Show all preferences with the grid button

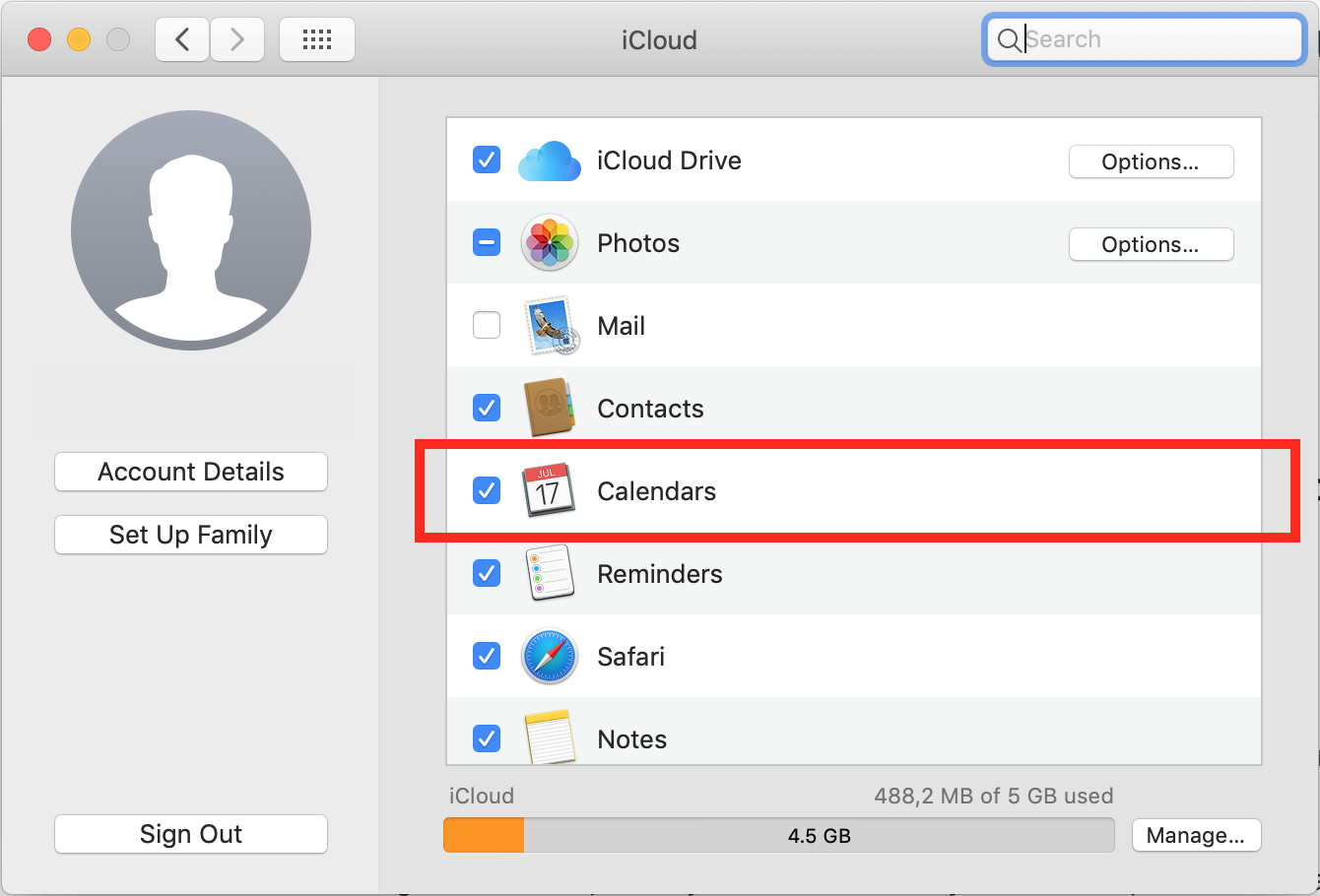coord(317,39)
